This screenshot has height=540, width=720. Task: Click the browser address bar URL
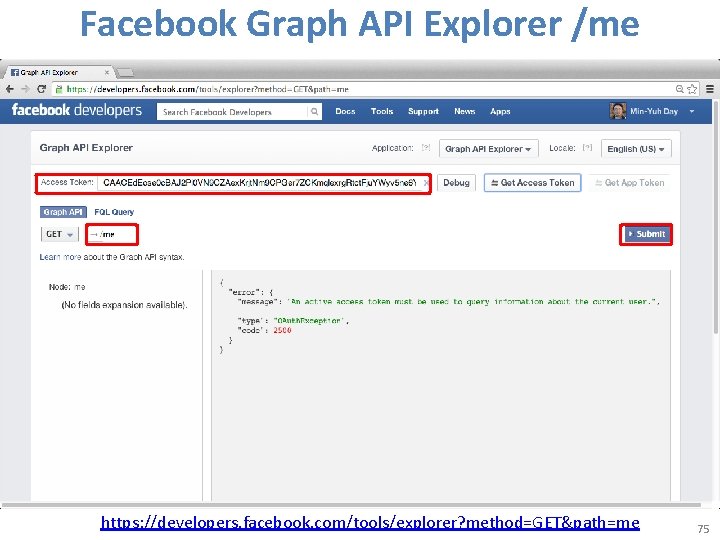tap(207, 89)
